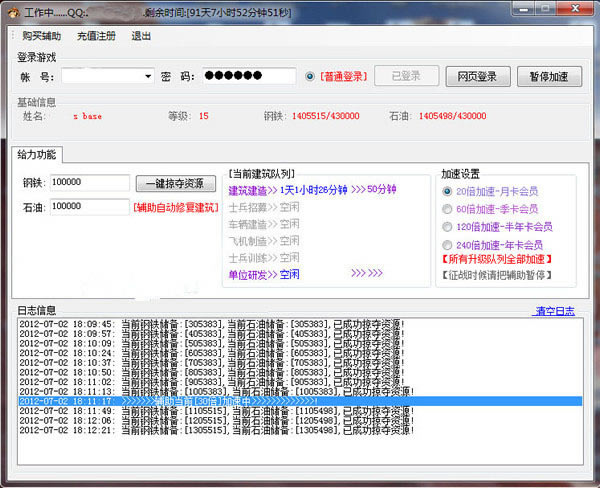The width and height of the screenshot is (600, 488).
Task: Click the 石油 amount input field
Action: 90,206
